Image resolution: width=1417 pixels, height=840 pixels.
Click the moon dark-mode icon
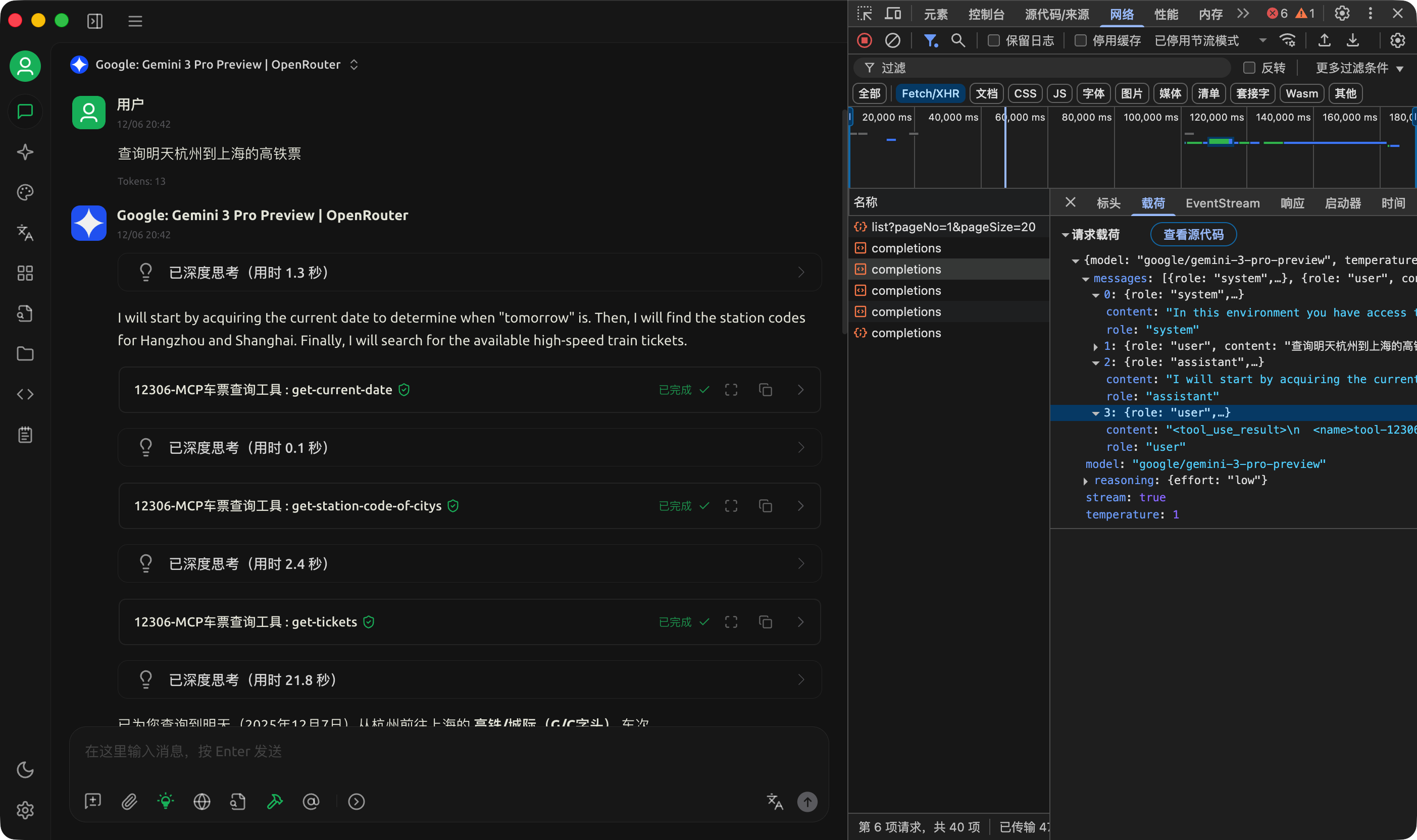[25, 770]
